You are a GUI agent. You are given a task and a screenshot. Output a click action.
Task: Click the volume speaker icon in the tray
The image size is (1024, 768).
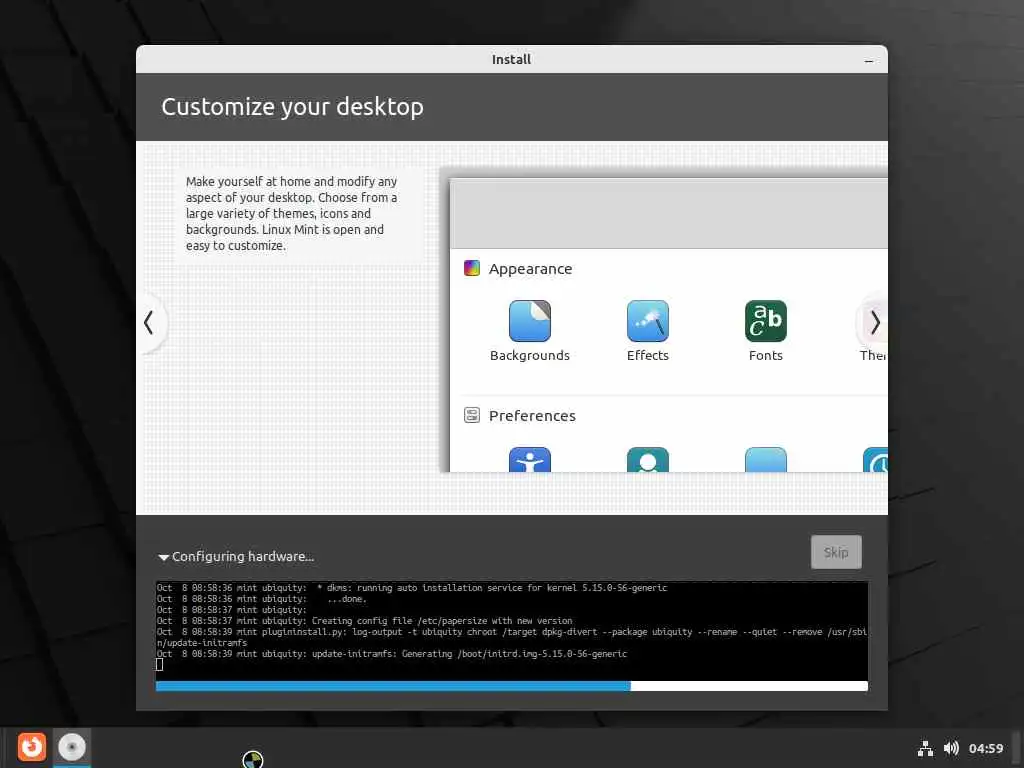click(x=951, y=748)
